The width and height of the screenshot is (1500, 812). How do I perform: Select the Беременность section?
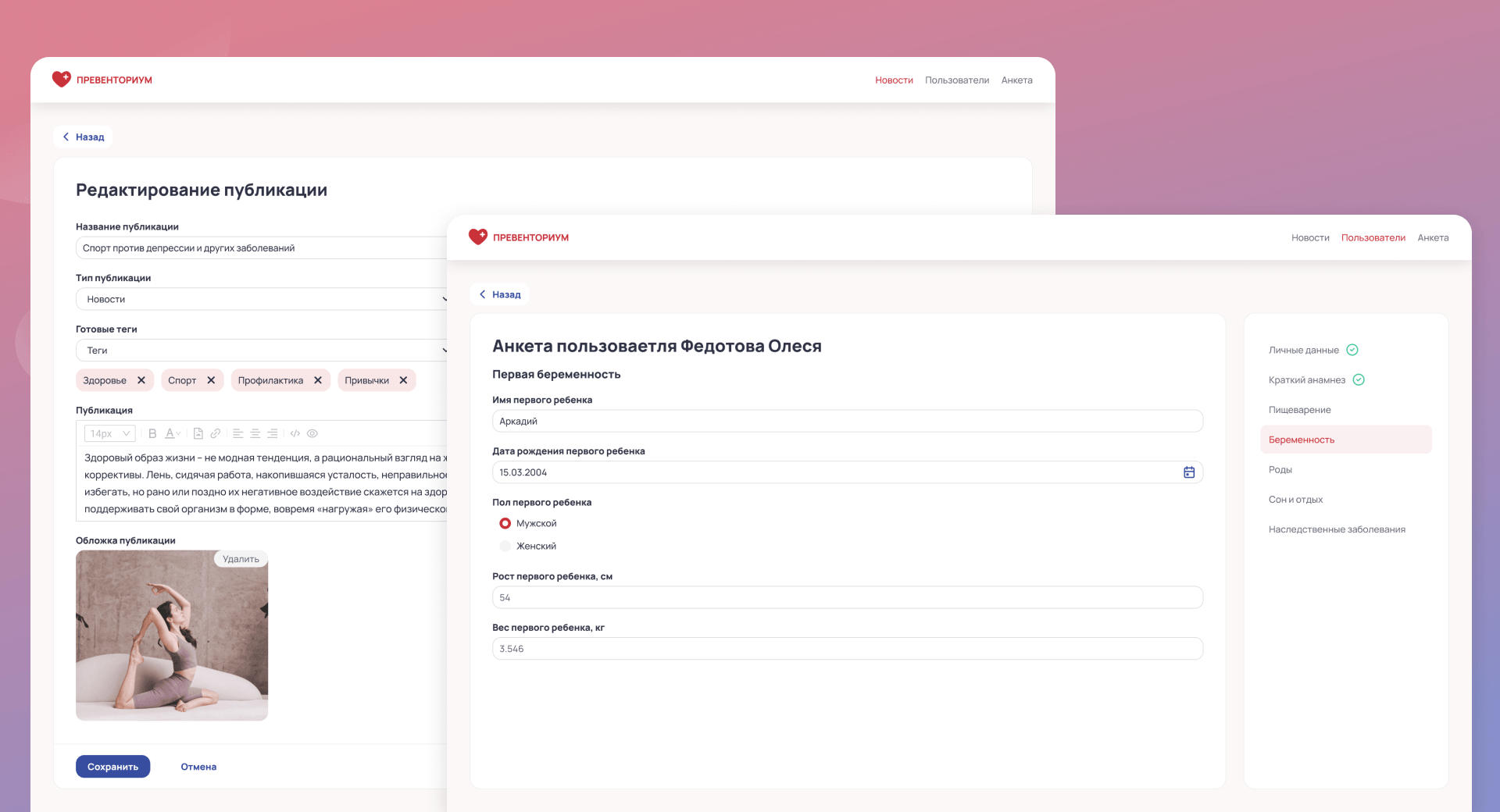(1346, 440)
